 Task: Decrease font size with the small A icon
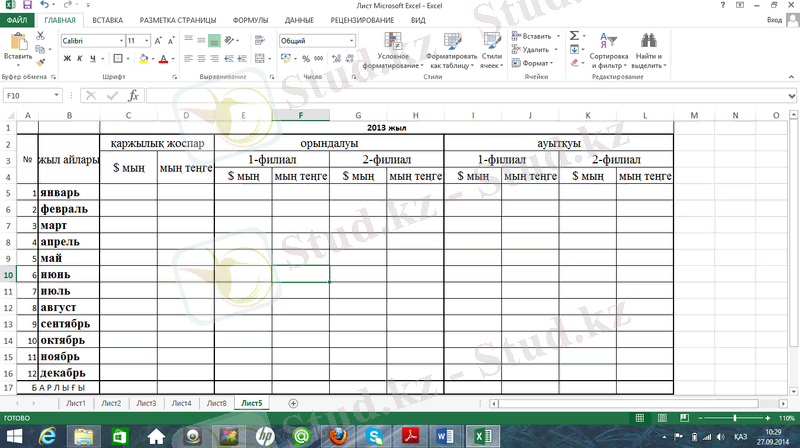pyautogui.click(x=171, y=41)
